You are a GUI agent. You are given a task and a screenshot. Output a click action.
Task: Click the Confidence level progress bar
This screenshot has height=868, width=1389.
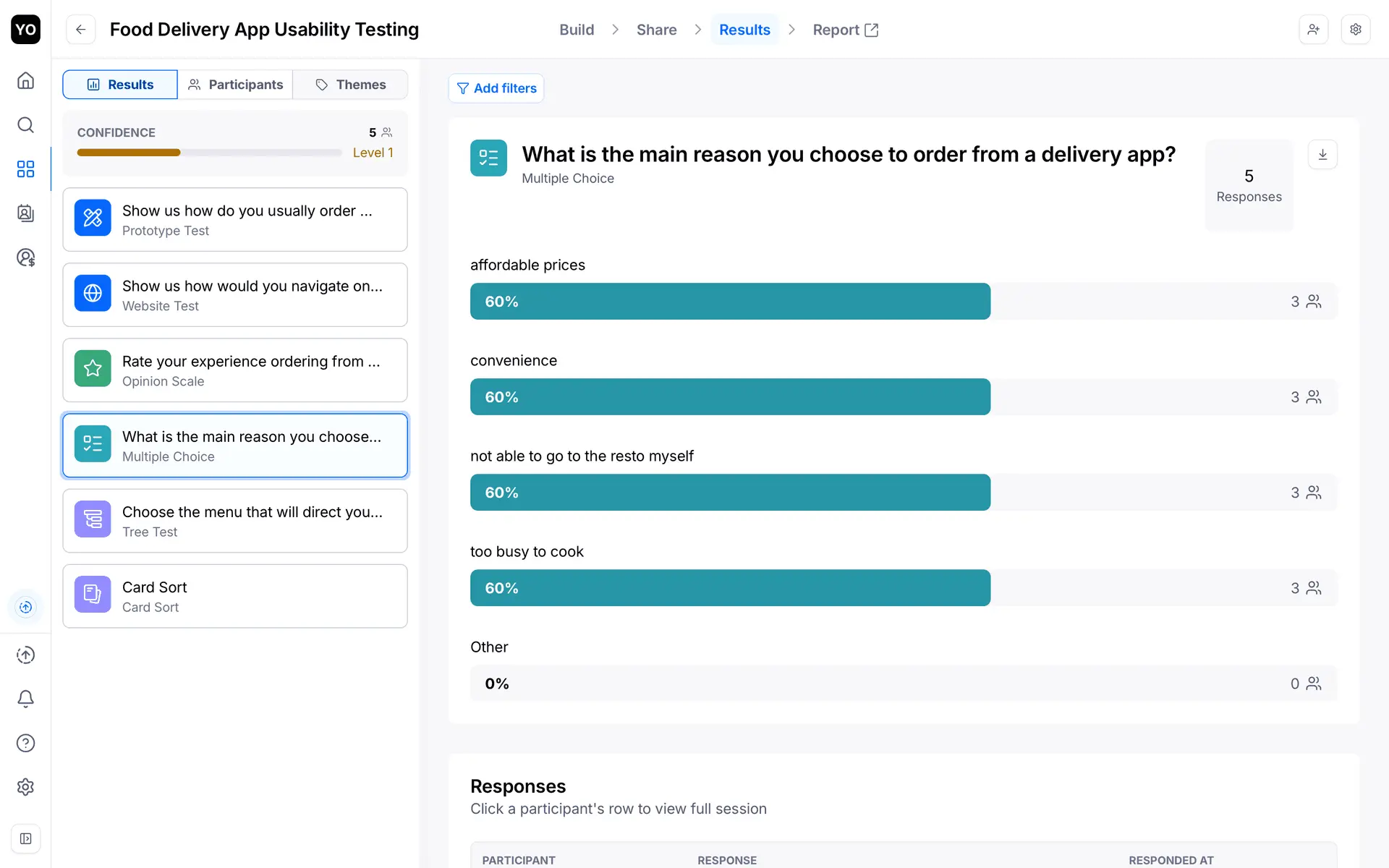pos(209,153)
